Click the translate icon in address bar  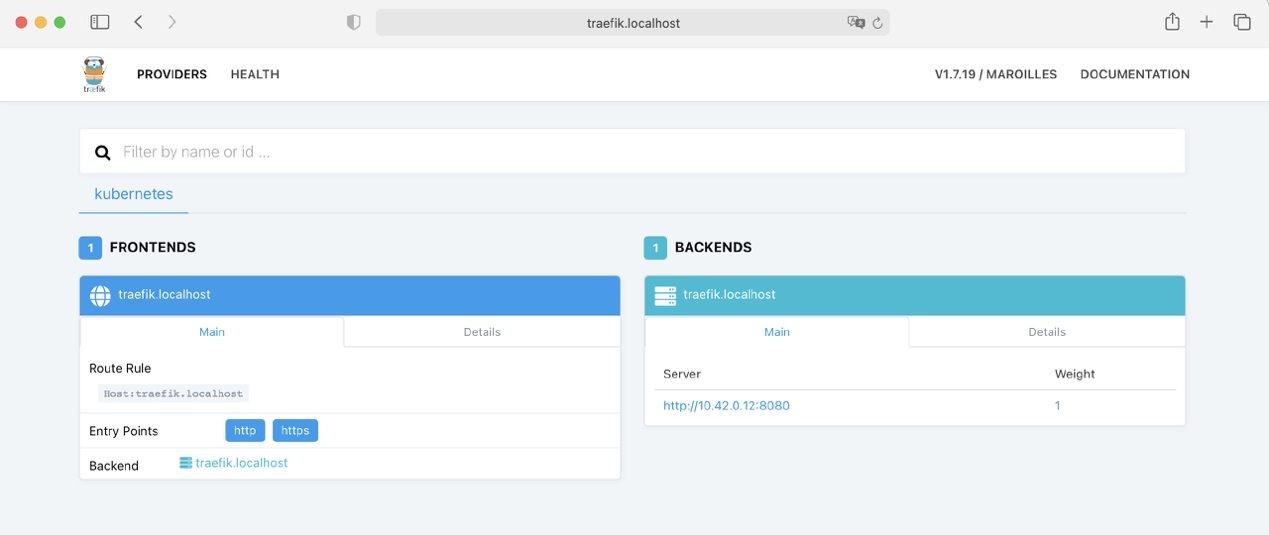coord(856,22)
